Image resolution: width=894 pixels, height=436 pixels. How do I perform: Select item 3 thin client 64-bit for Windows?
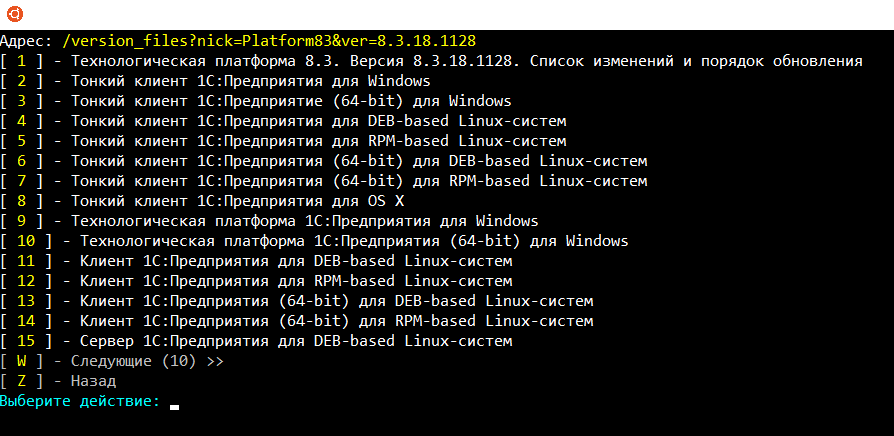(256, 101)
